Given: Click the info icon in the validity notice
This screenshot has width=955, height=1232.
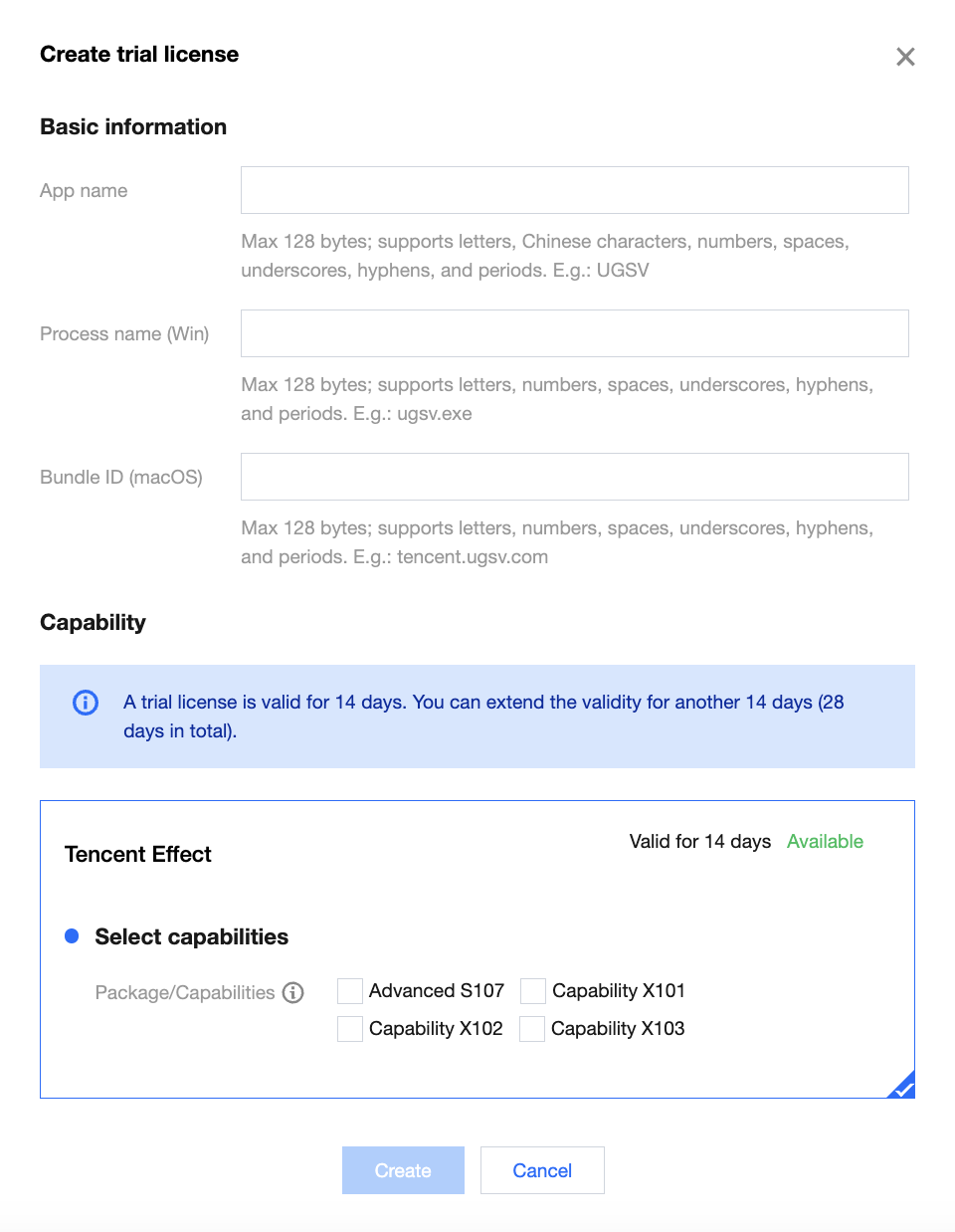Looking at the screenshot, I should tap(86, 703).
